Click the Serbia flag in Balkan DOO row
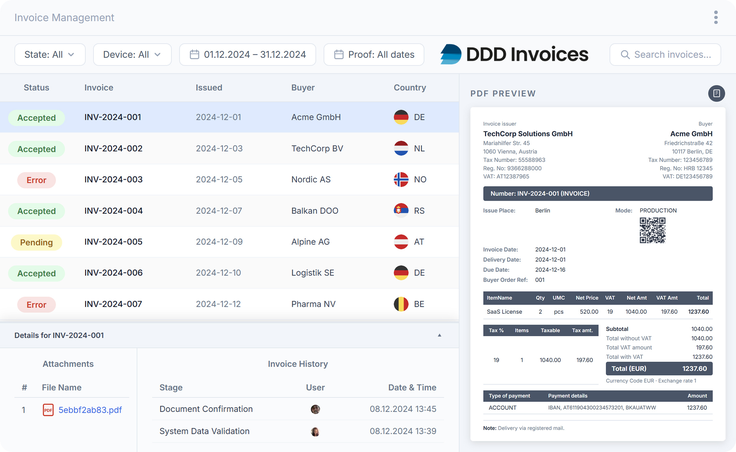Viewport: 736px width, 452px height. pyautogui.click(x=401, y=211)
